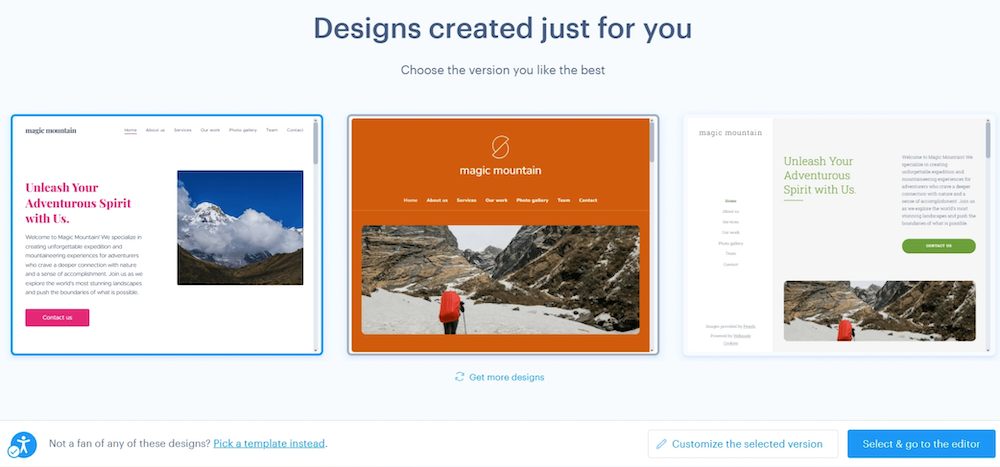Click the circular logo in orange design
The width and height of the screenshot is (1000, 467).
coord(501,146)
